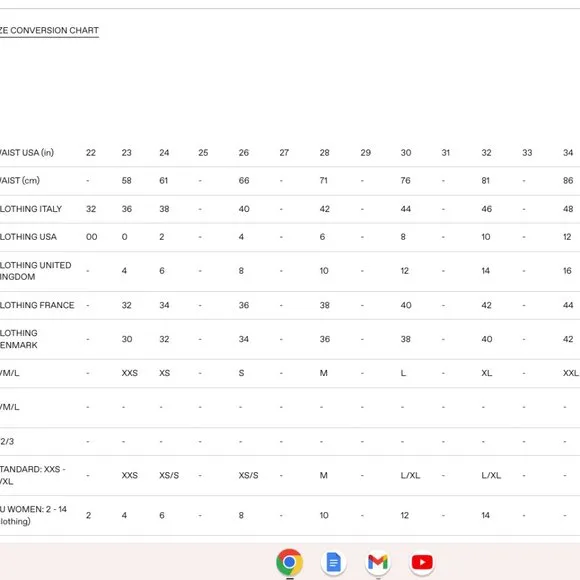Open Gmail shelf icon

click(378, 562)
